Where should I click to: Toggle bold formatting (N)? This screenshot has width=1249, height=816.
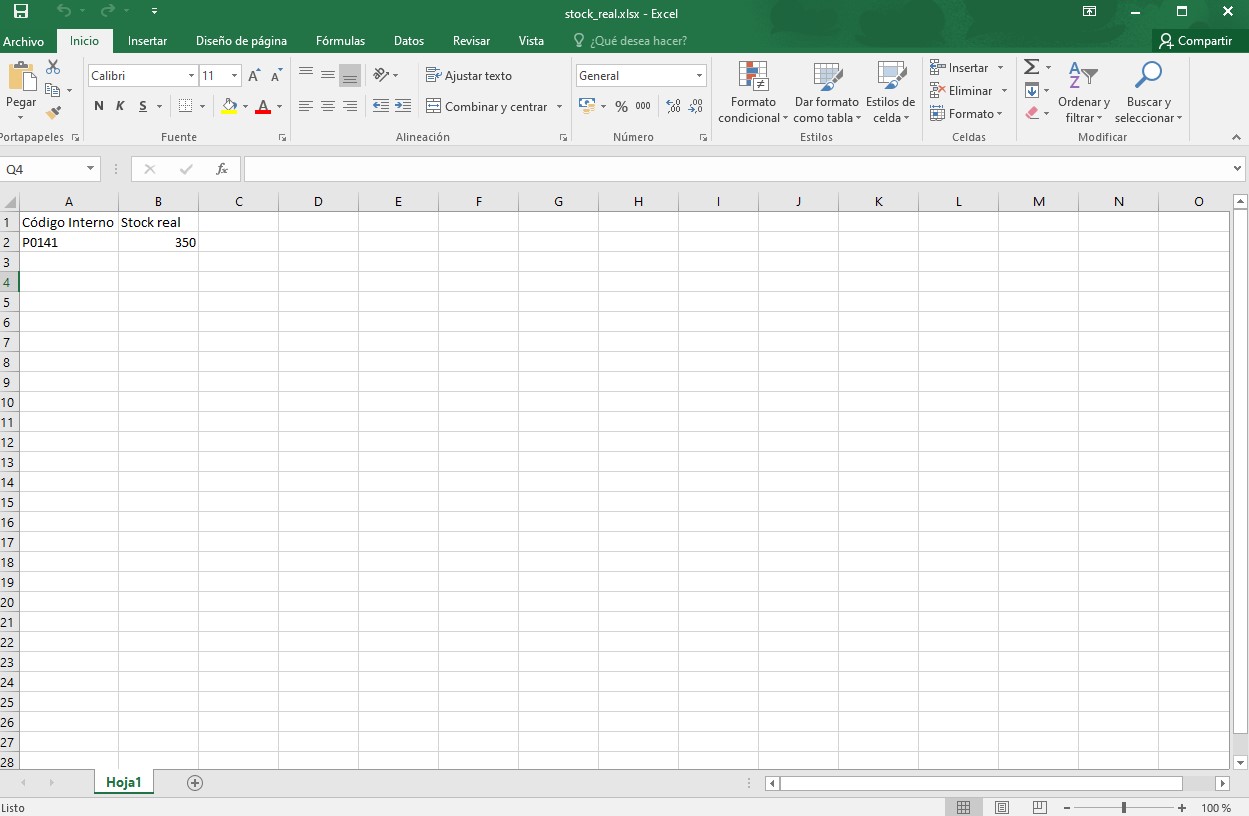coord(98,106)
